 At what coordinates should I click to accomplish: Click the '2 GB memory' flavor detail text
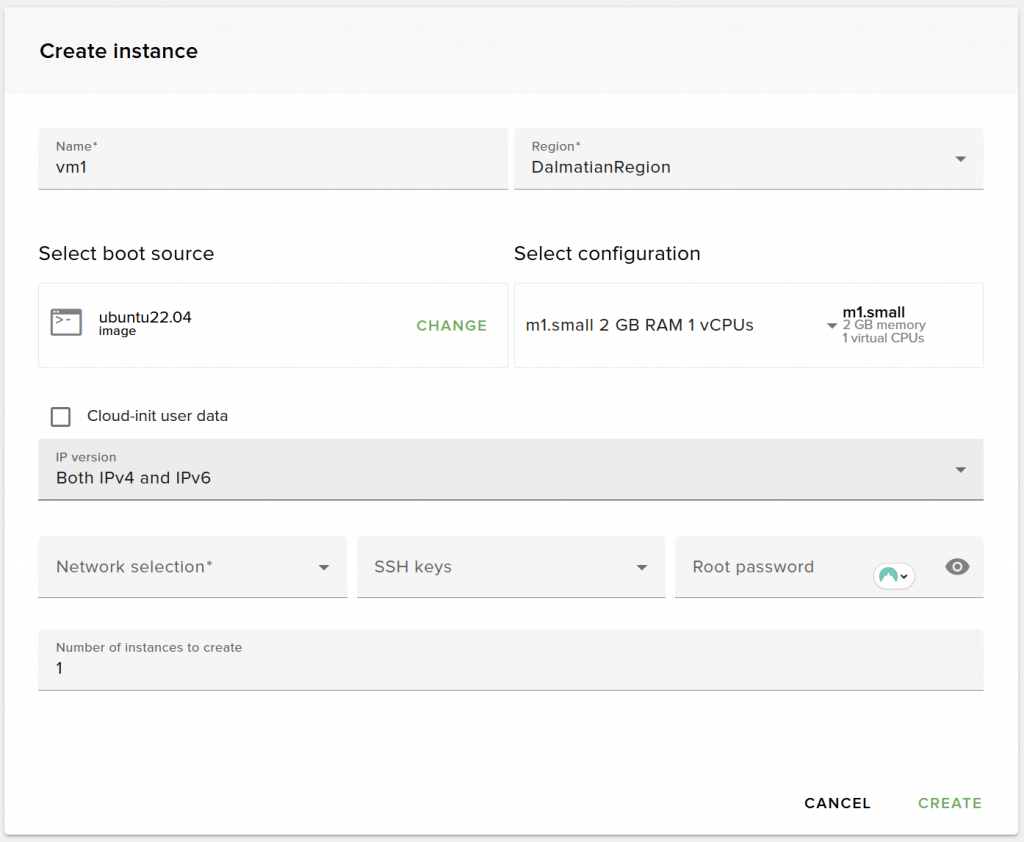point(884,325)
